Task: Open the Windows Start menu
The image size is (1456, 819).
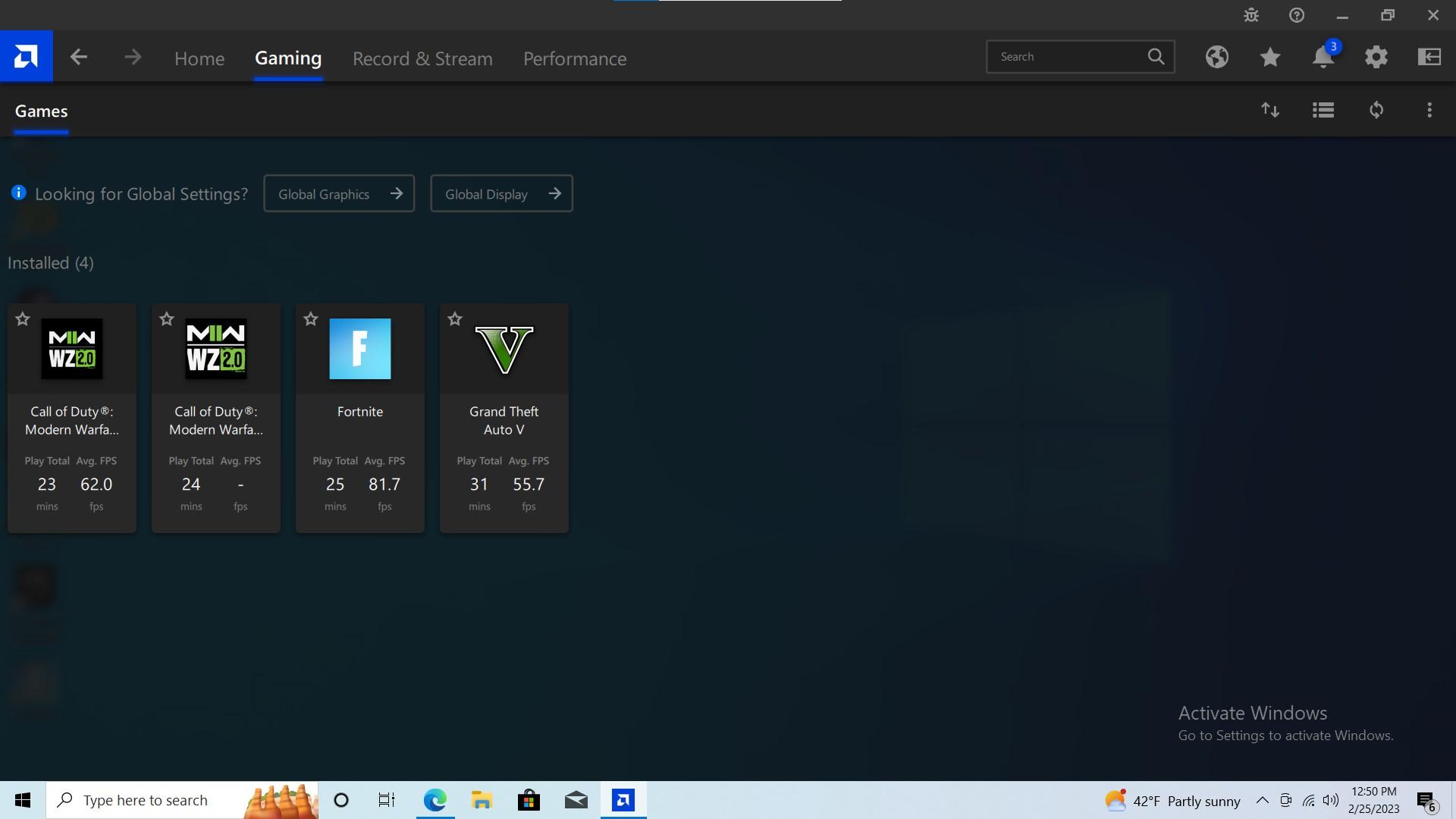Action: 23,800
